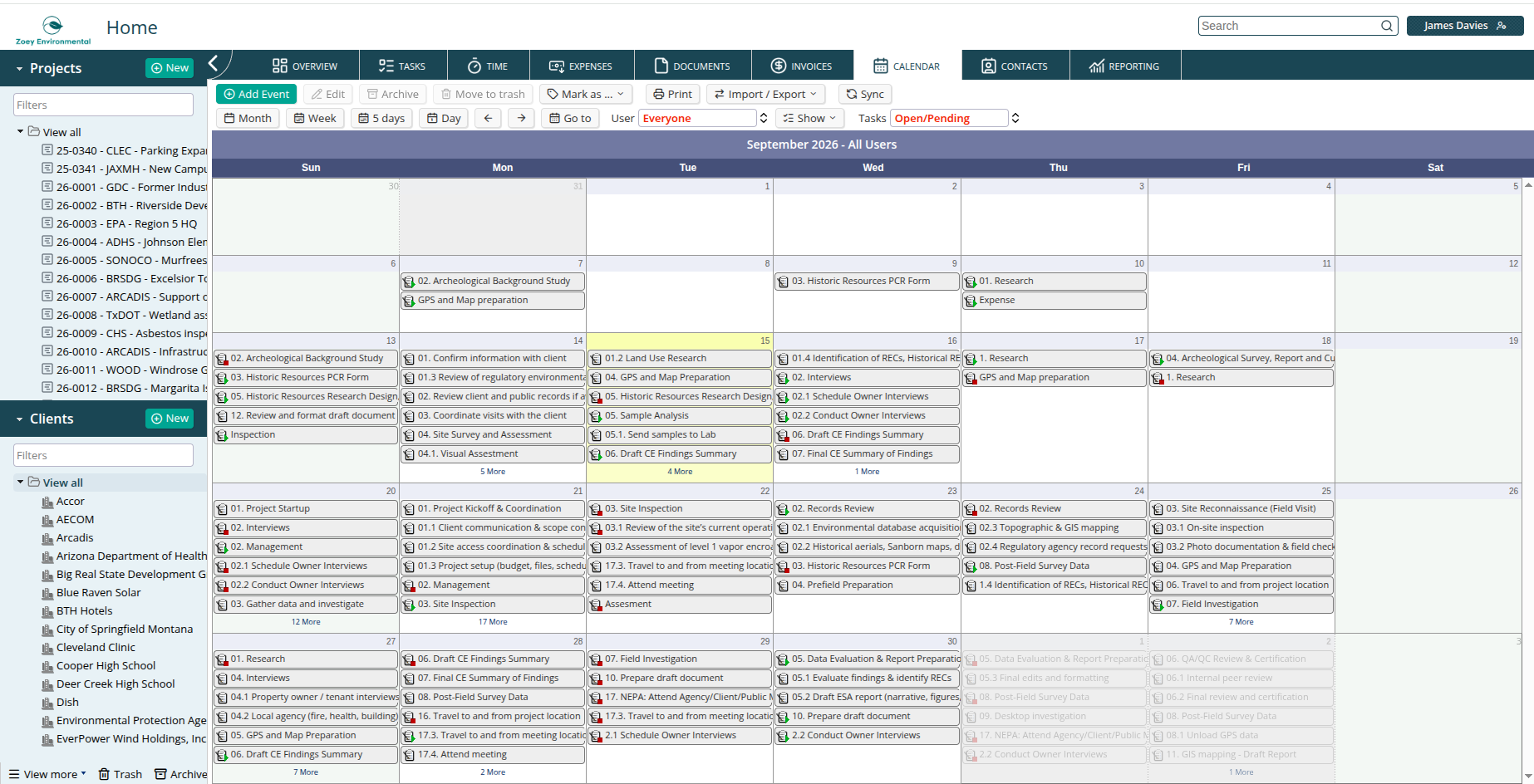Collapse the projects View all tree
1534x784 pixels.
coord(21,131)
